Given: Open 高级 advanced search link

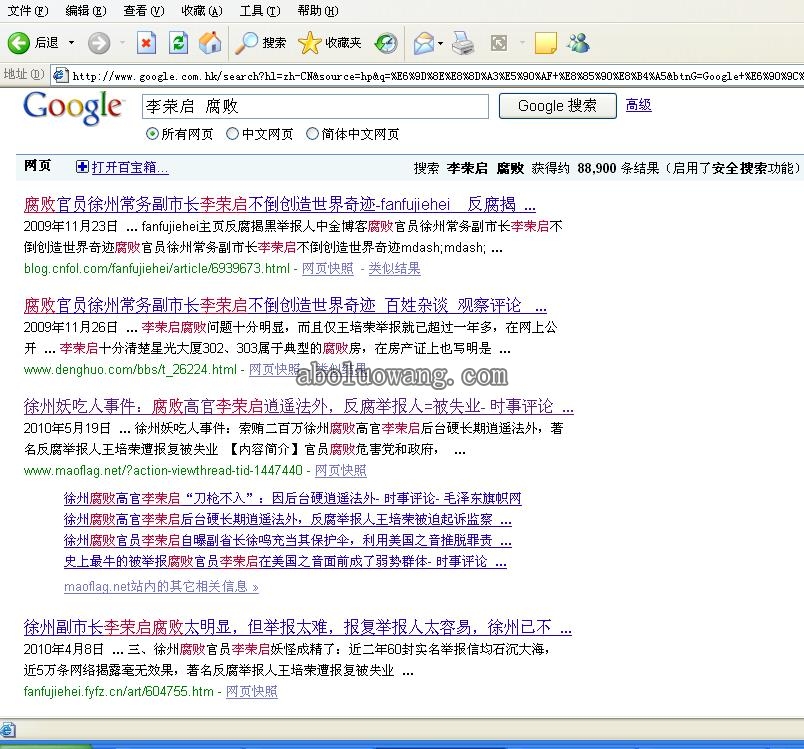Looking at the screenshot, I should point(638,105).
